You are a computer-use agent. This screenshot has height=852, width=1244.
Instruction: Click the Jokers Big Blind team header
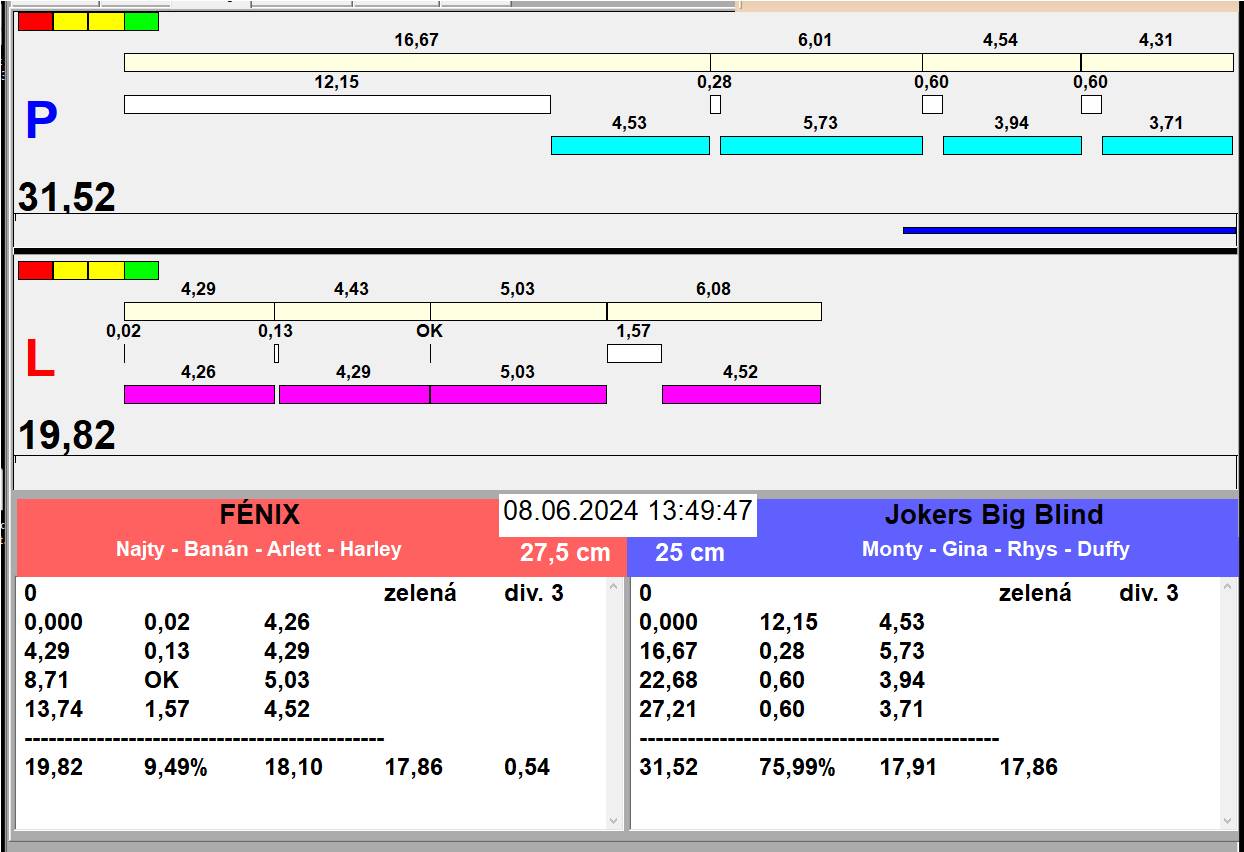(993, 515)
